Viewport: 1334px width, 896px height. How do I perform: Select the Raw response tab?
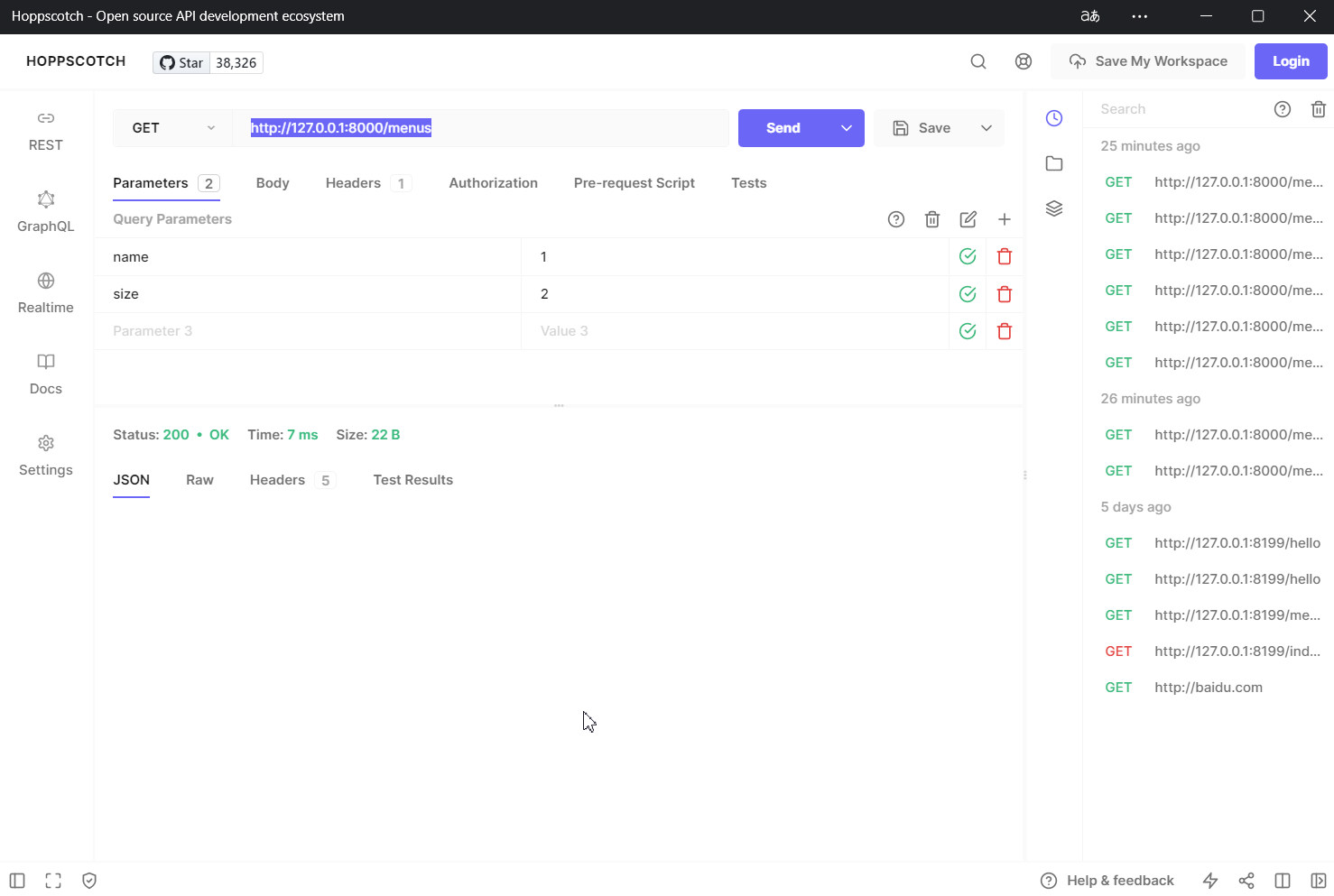[x=199, y=480]
